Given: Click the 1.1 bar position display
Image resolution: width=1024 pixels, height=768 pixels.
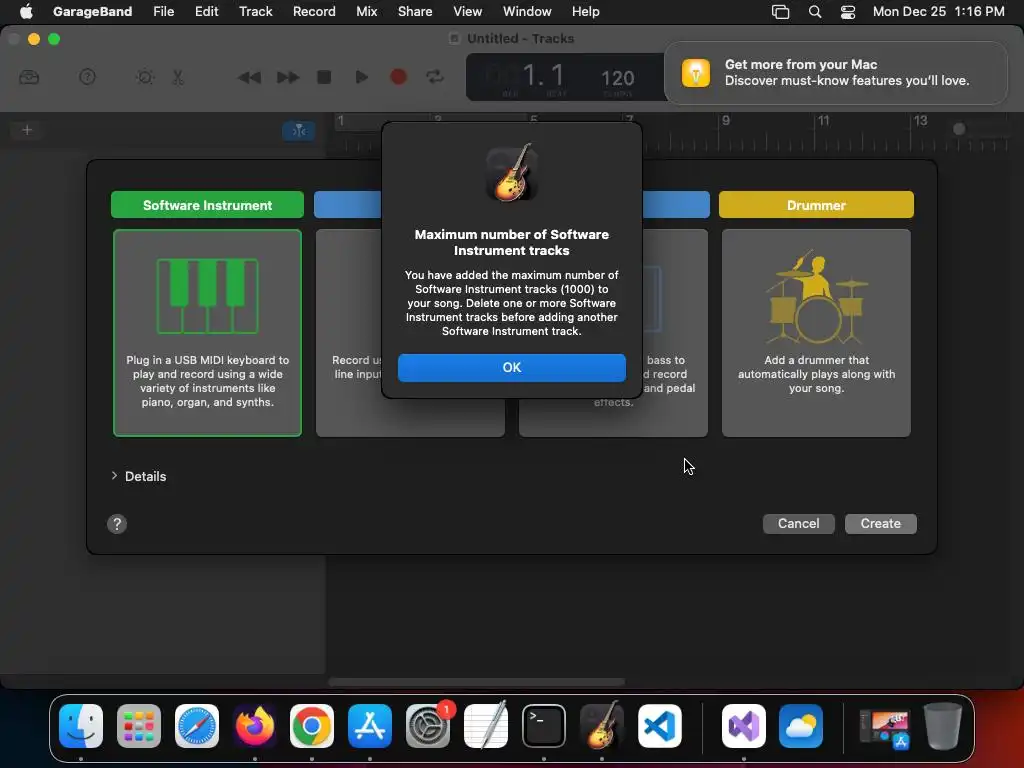Looking at the screenshot, I should point(543,76).
